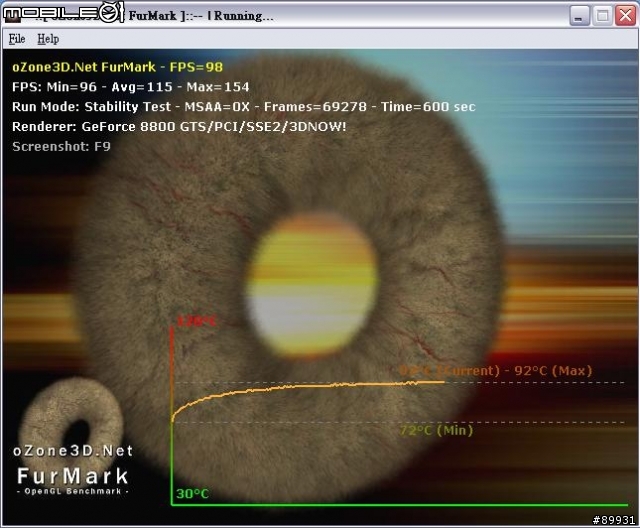Open the Help menu
This screenshot has width=640, height=528.
coord(48,39)
